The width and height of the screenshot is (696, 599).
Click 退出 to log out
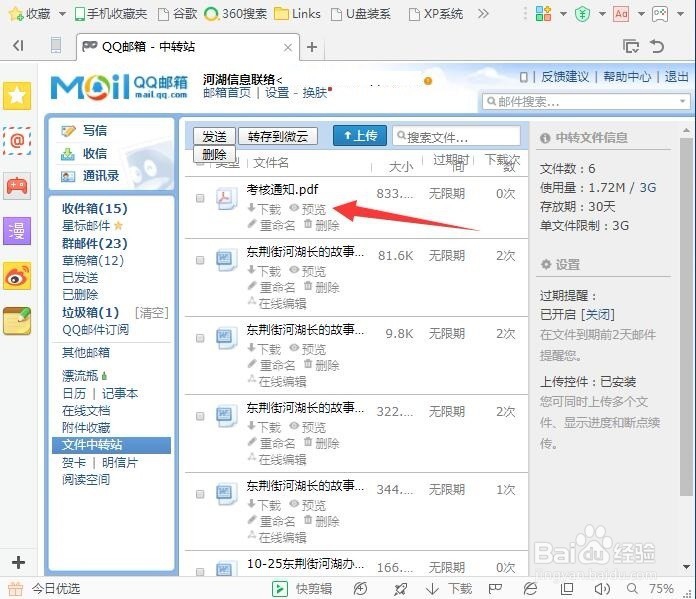click(676, 77)
